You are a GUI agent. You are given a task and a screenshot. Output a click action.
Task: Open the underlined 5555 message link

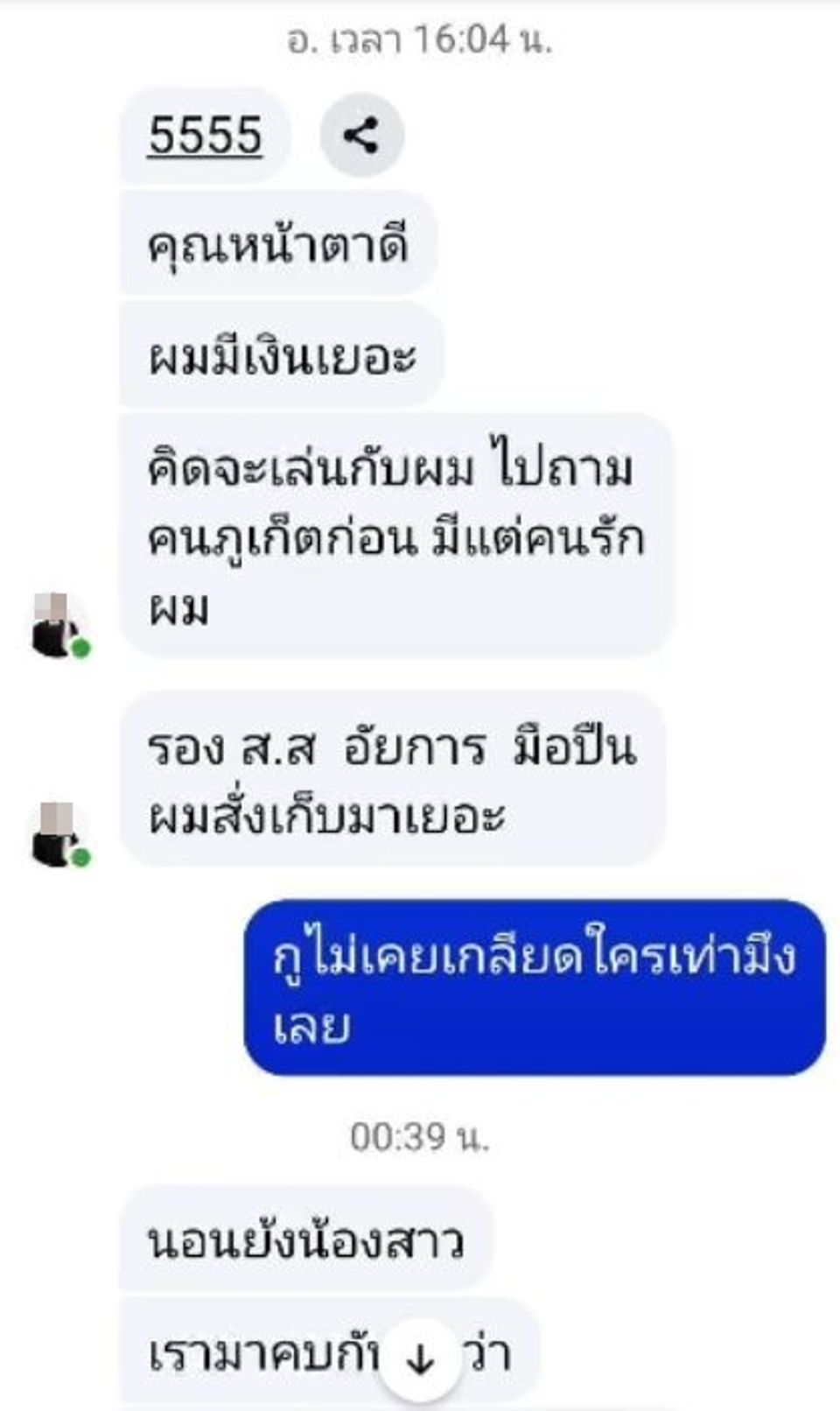tap(205, 136)
